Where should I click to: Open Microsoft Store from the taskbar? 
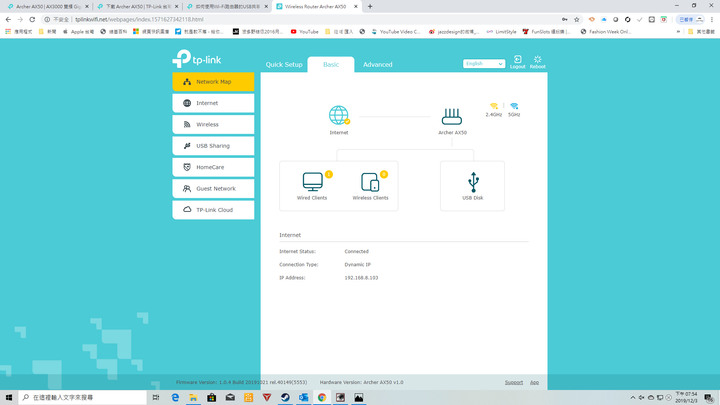(212, 397)
